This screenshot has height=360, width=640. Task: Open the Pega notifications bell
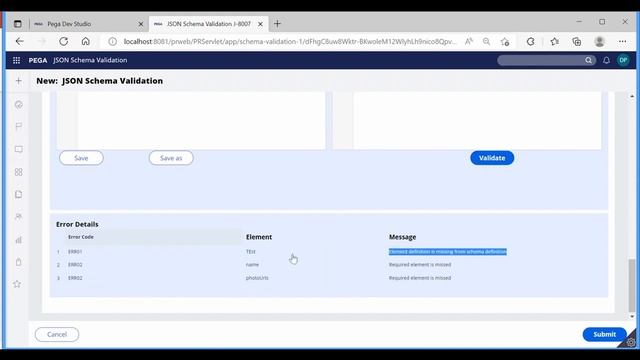pyautogui.click(x=607, y=60)
